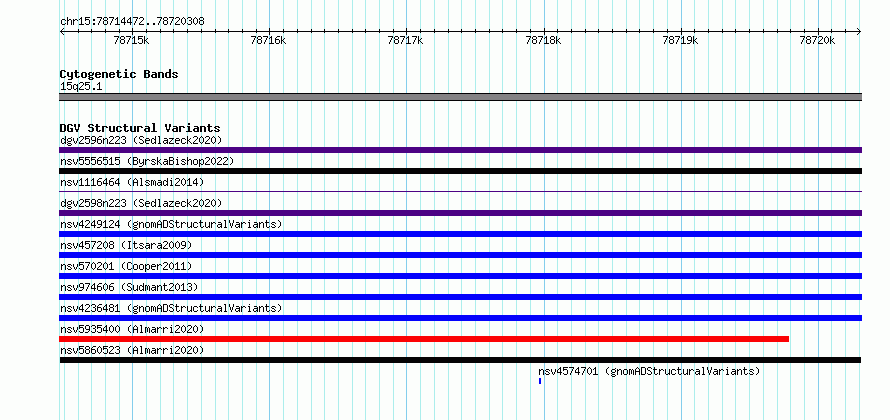Image resolution: width=890 pixels, height=420 pixels.
Task: Open the nsv974606 (Sudmant2013) variant label
Action: pyautogui.click(x=129, y=287)
